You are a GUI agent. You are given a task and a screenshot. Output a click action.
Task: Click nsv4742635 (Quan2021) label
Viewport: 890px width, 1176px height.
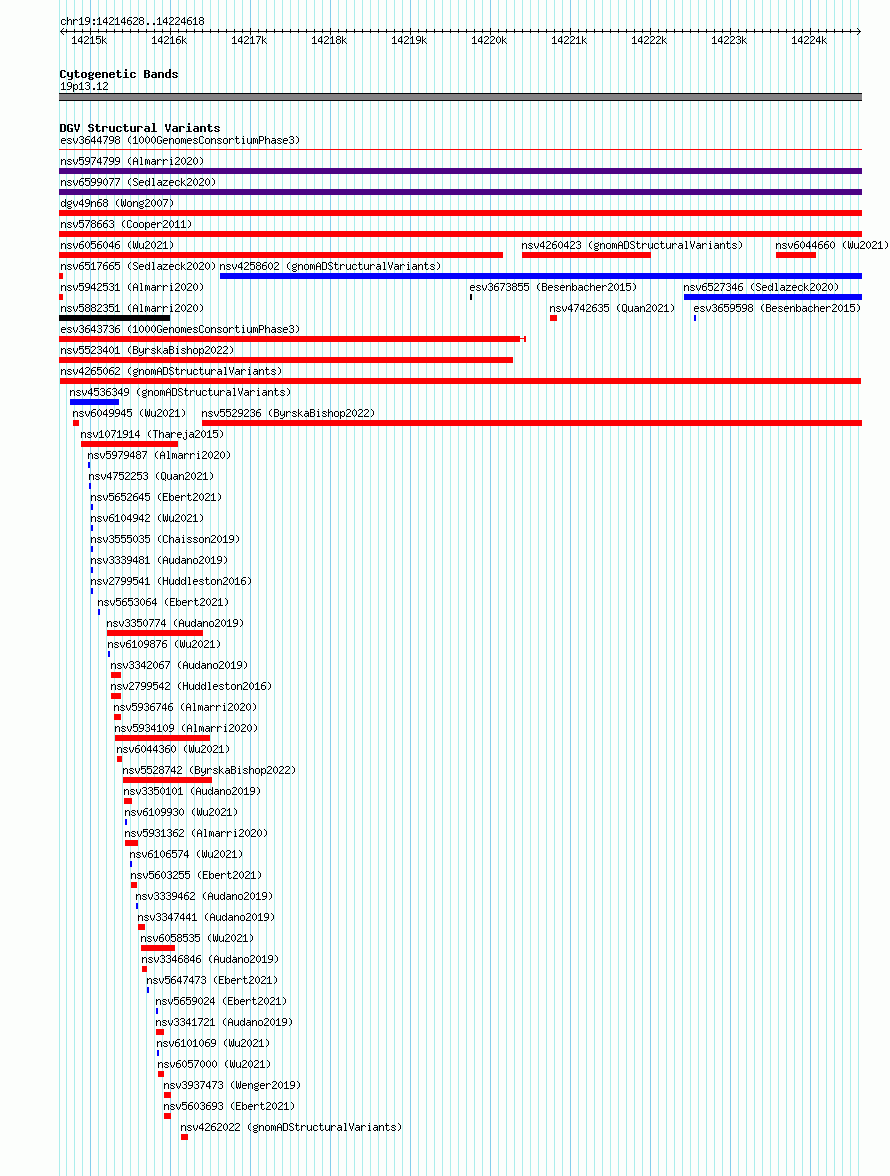pyautogui.click(x=612, y=308)
